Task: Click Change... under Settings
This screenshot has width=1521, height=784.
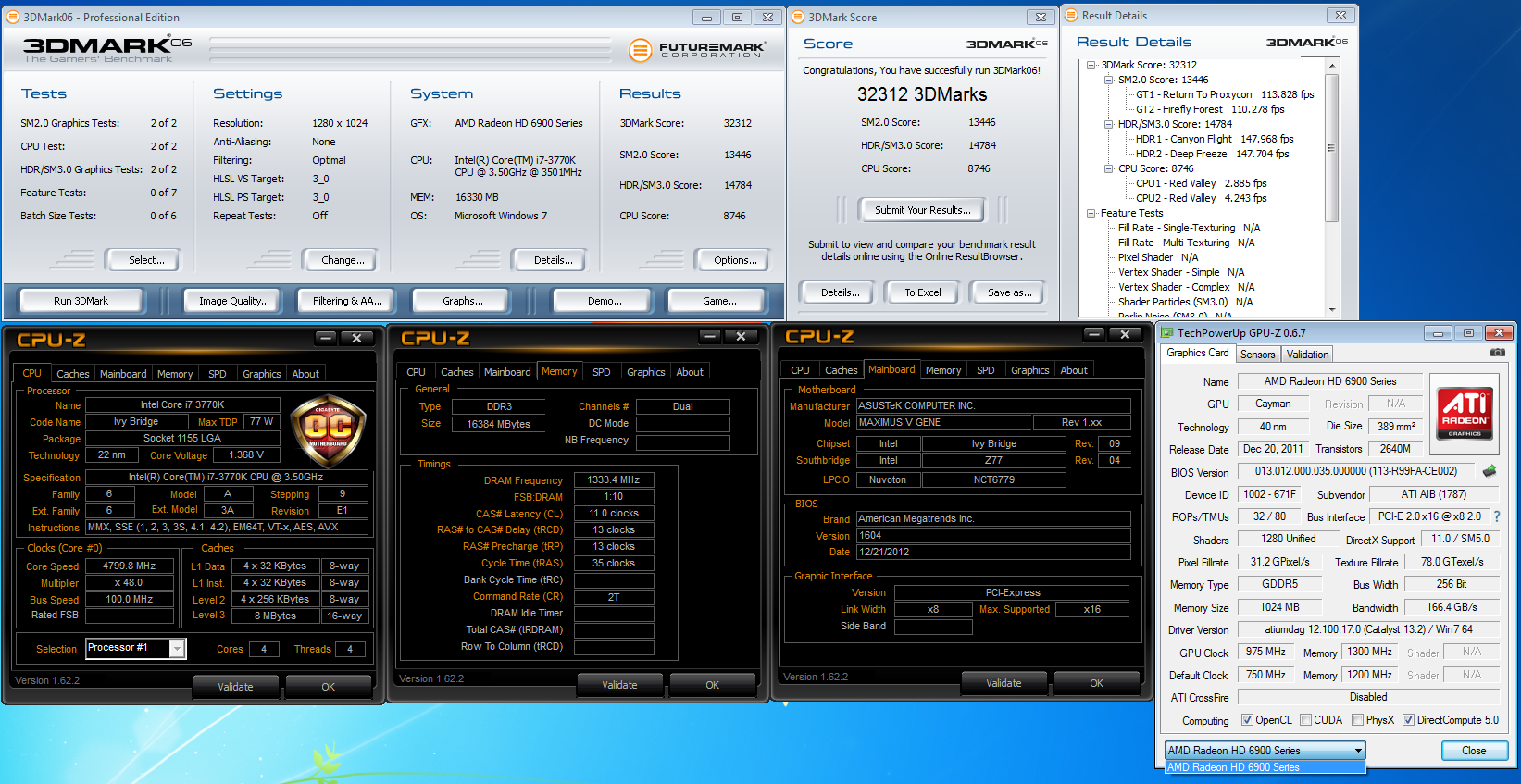Action: 343,260
